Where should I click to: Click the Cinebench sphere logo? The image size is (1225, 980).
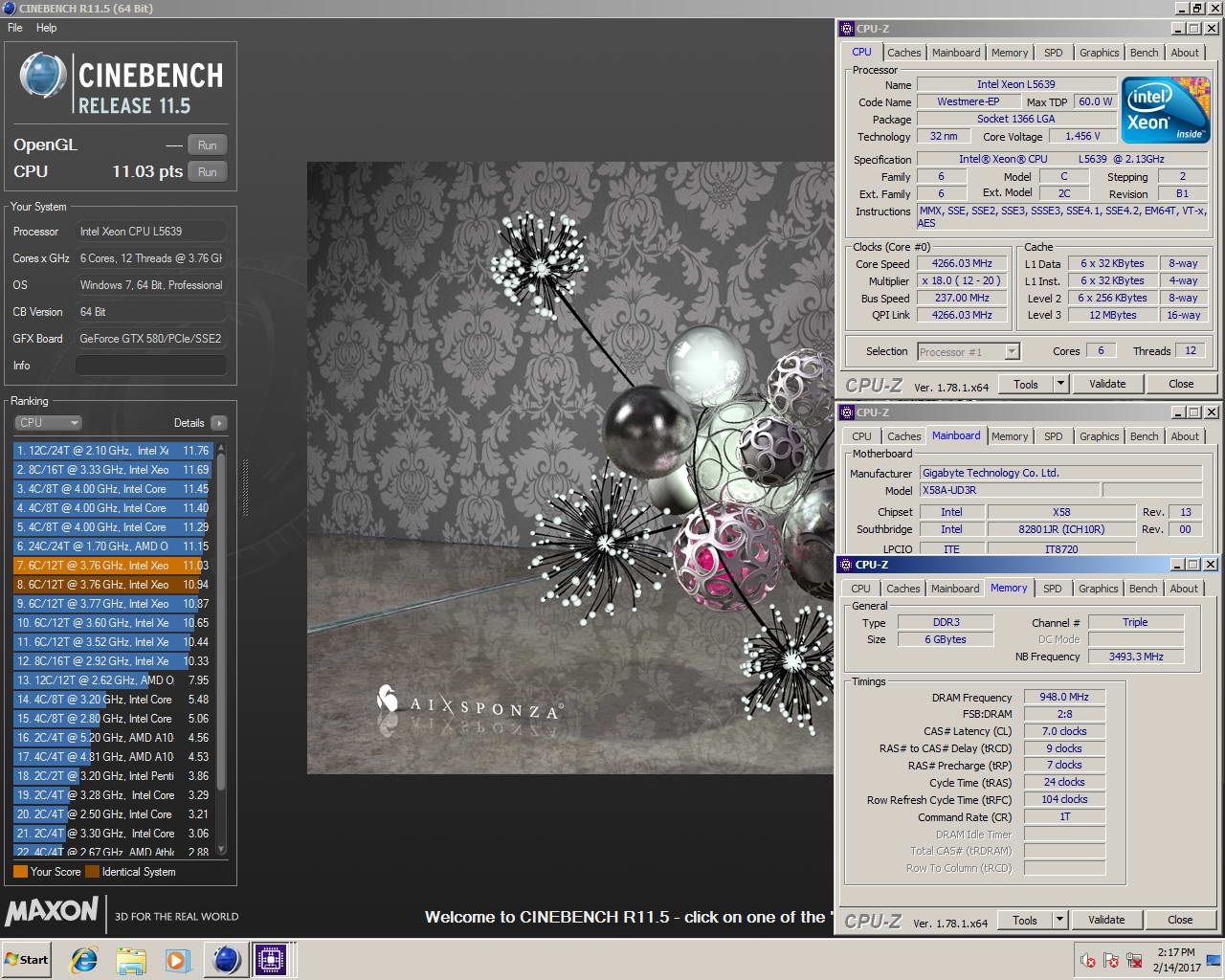coord(43,77)
